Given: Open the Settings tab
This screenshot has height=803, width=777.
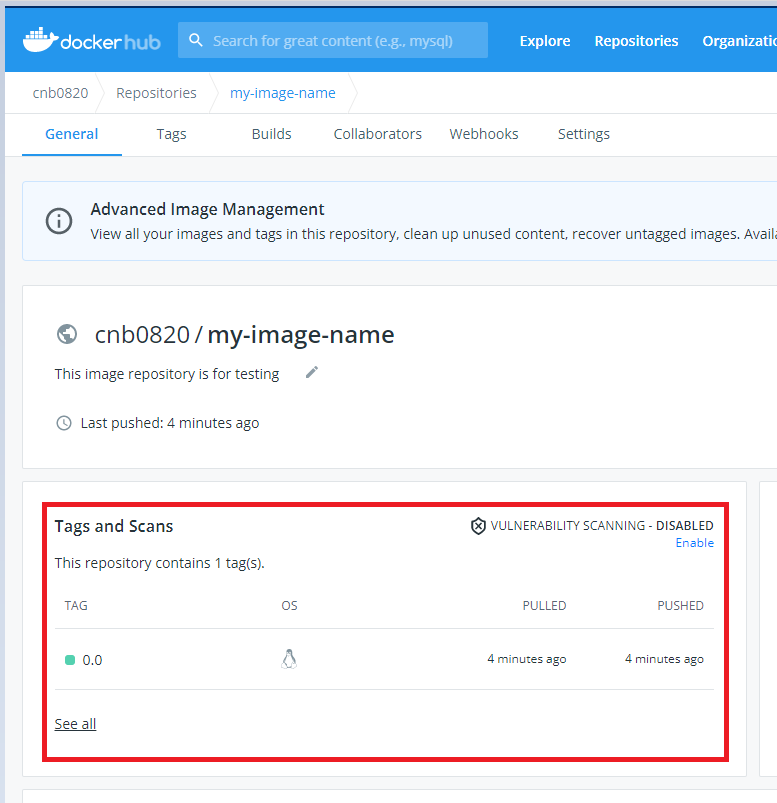Looking at the screenshot, I should click(584, 134).
